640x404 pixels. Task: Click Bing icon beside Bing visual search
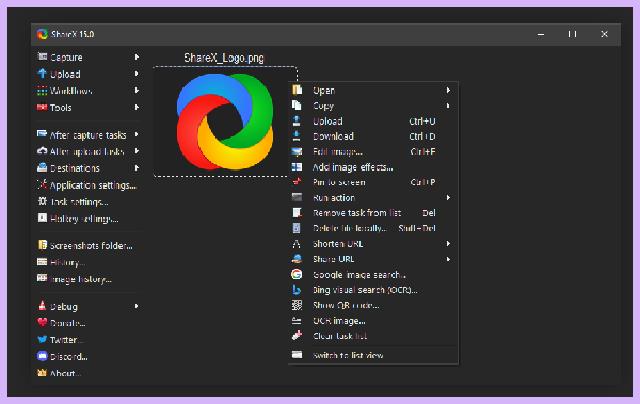297,290
